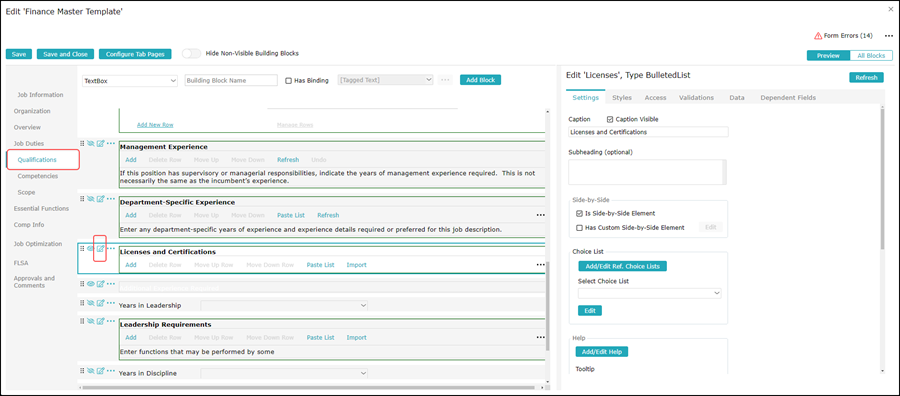Expand the Years in Leadership dropdown

pyautogui.click(x=284, y=305)
